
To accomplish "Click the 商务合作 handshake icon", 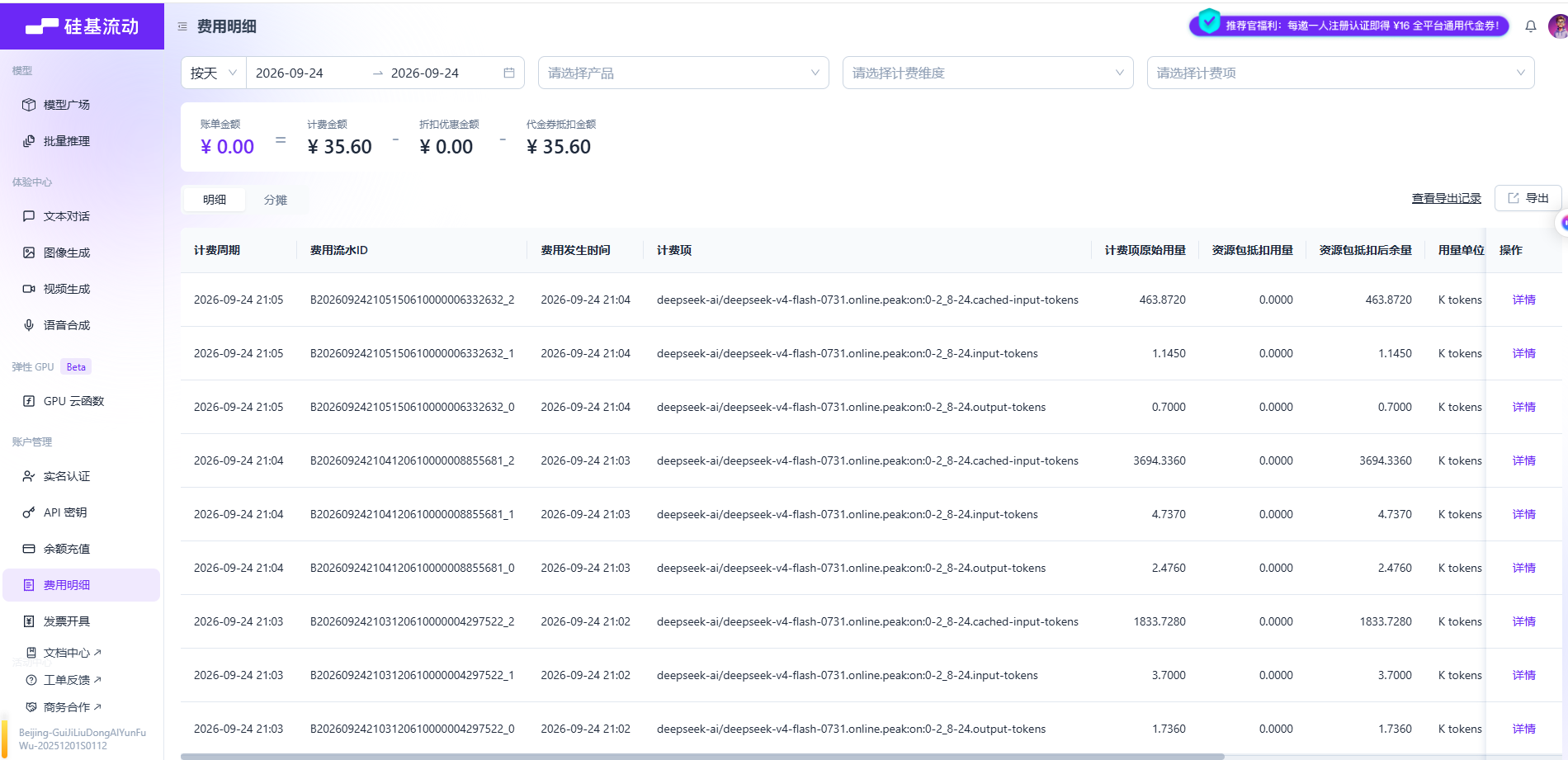I will click(x=31, y=707).
